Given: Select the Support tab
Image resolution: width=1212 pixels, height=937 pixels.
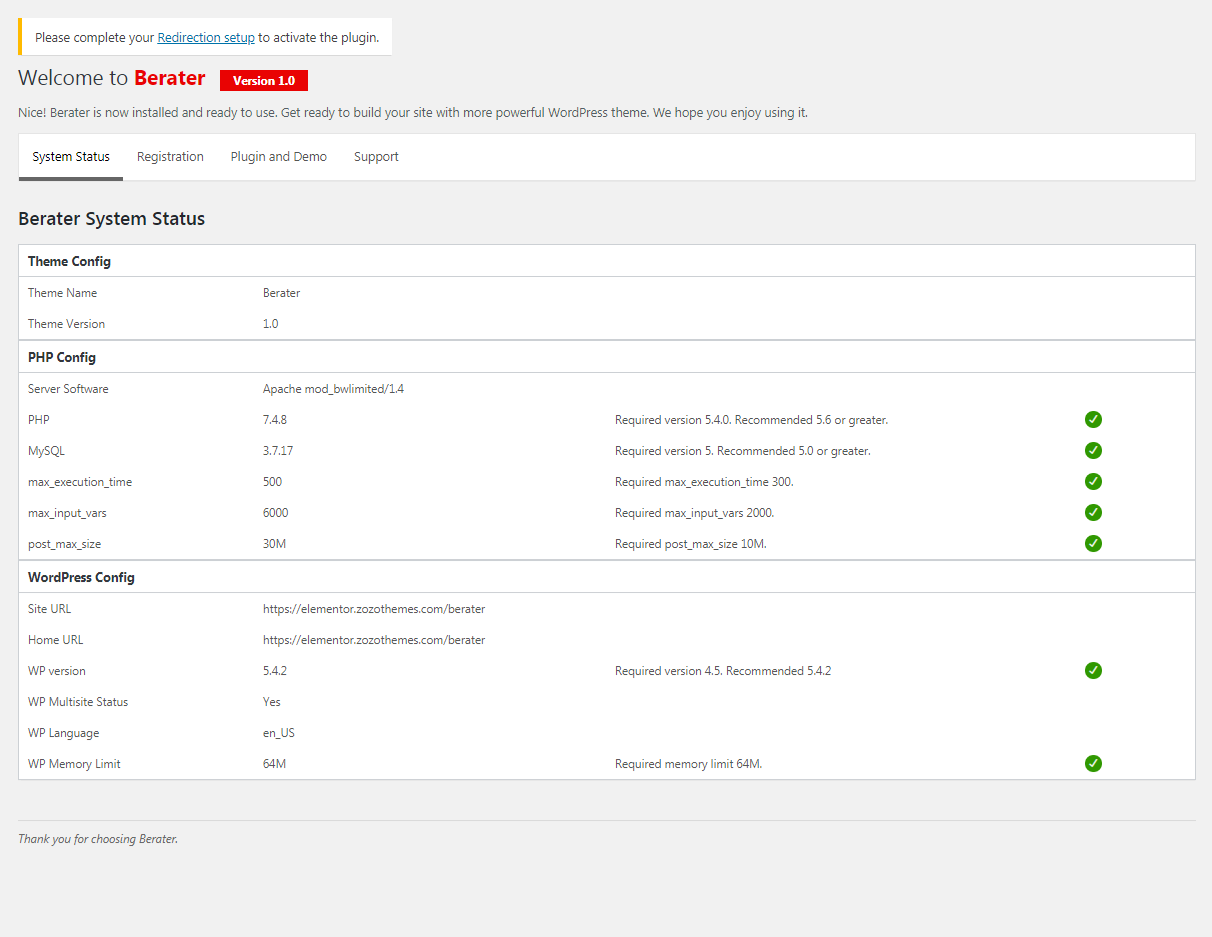Looking at the screenshot, I should [376, 157].
